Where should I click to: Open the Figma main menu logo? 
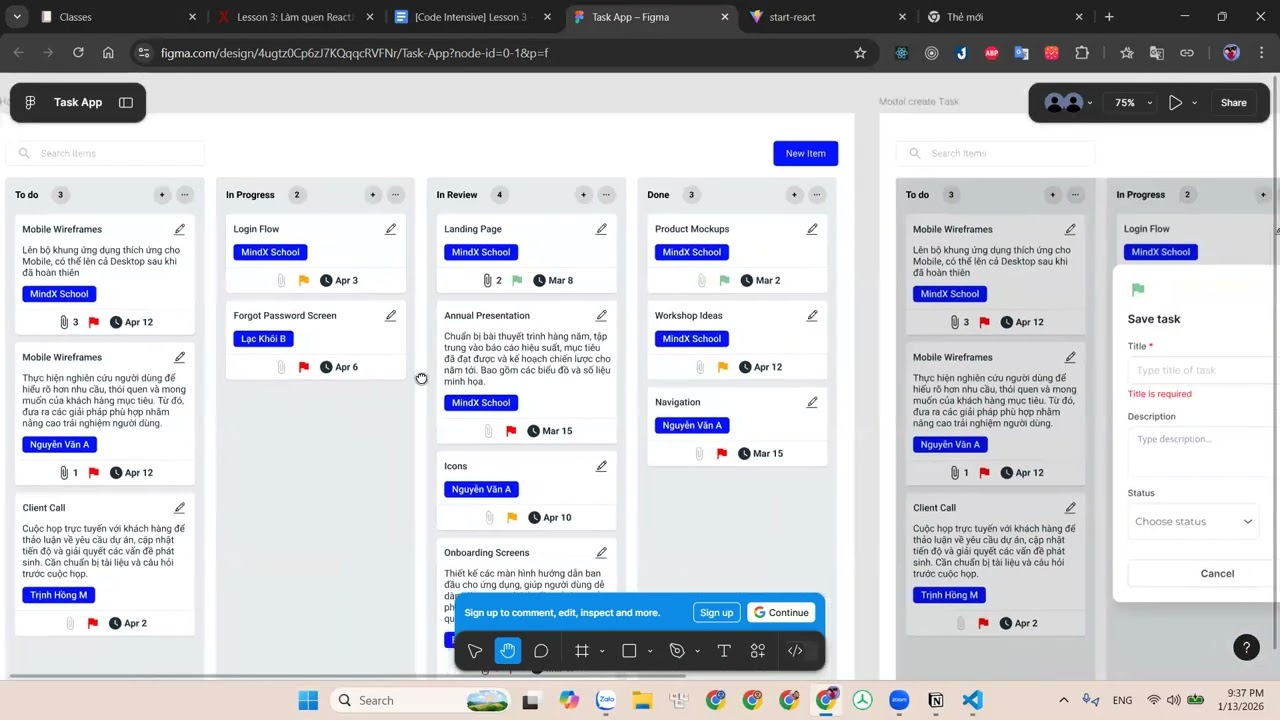coord(31,102)
